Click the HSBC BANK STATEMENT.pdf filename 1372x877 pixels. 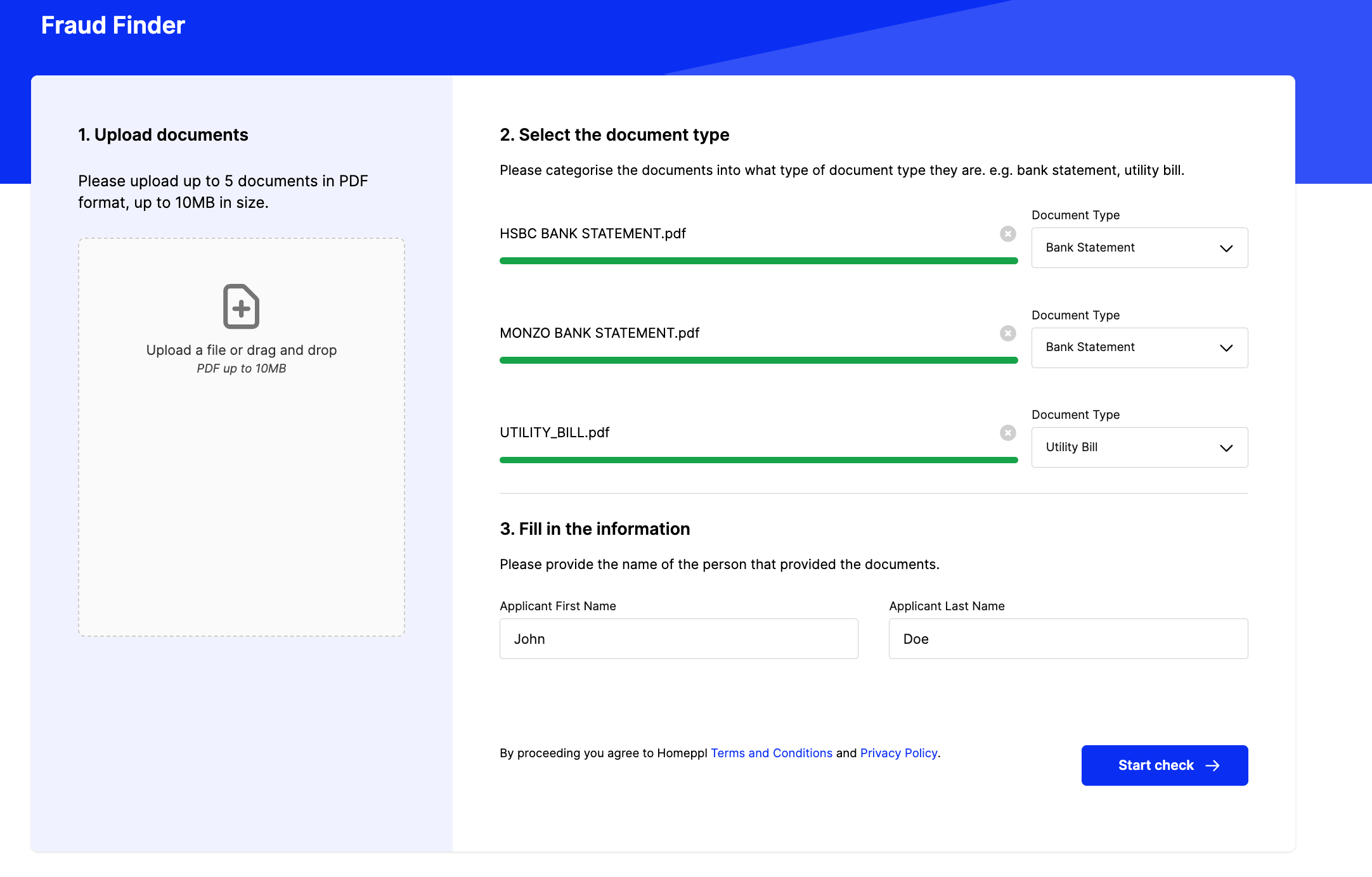coord(593,233)
